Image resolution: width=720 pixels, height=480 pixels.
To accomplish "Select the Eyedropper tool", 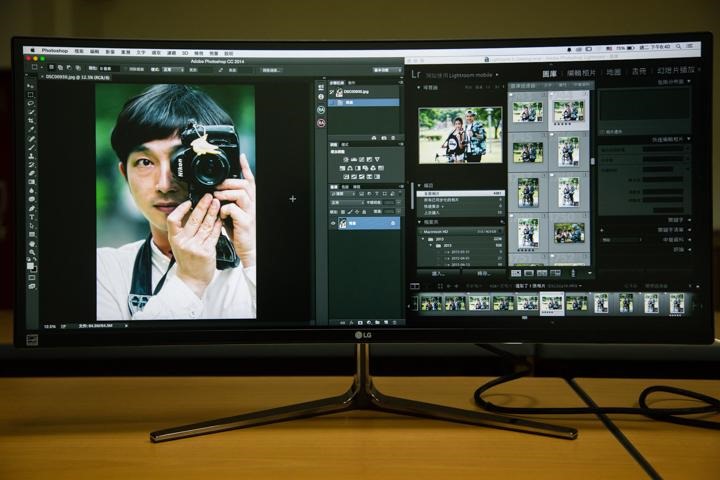I will click(x=31, y=130).
